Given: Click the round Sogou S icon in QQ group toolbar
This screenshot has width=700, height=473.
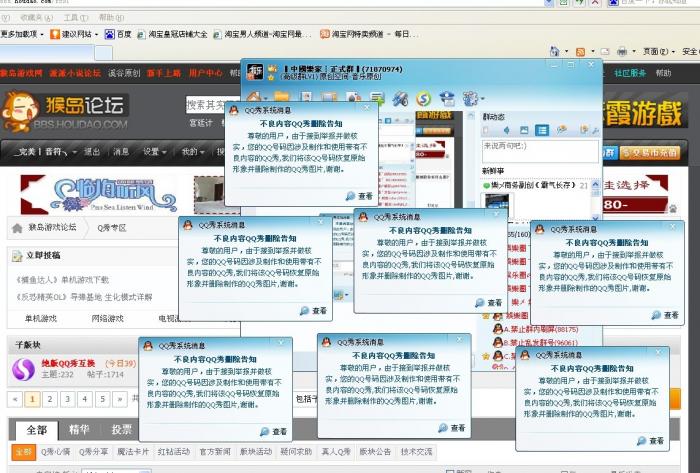Looking at the screenshot, I should click(x=424, y=99).
